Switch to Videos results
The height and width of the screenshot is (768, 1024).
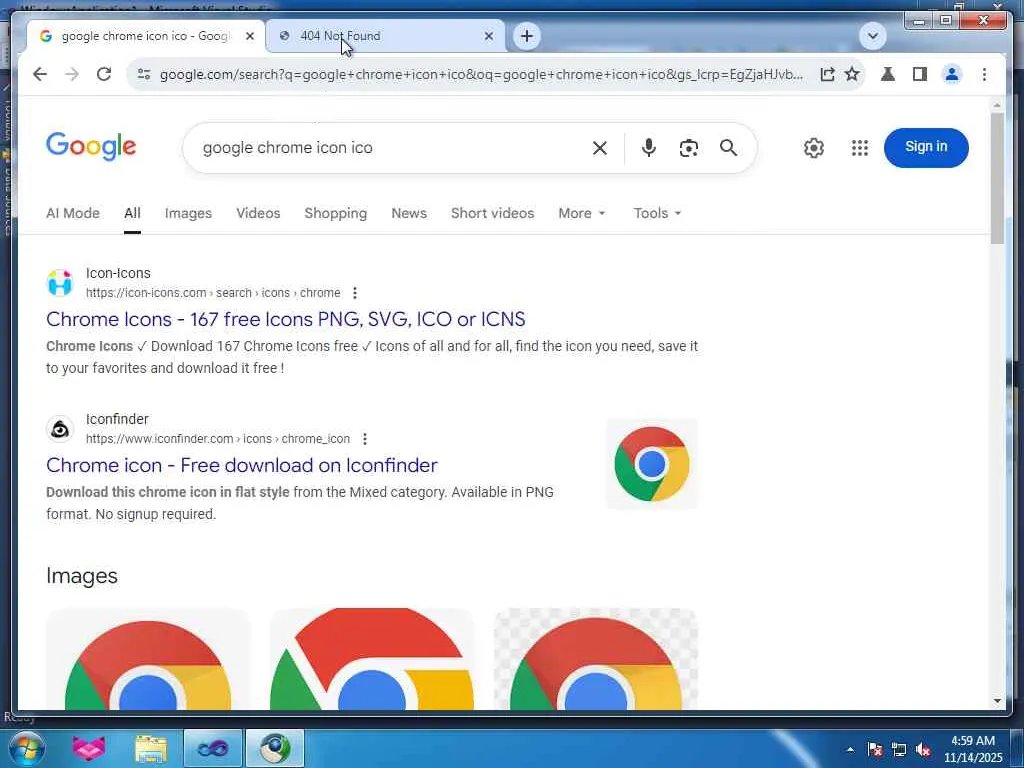point(258,214)
